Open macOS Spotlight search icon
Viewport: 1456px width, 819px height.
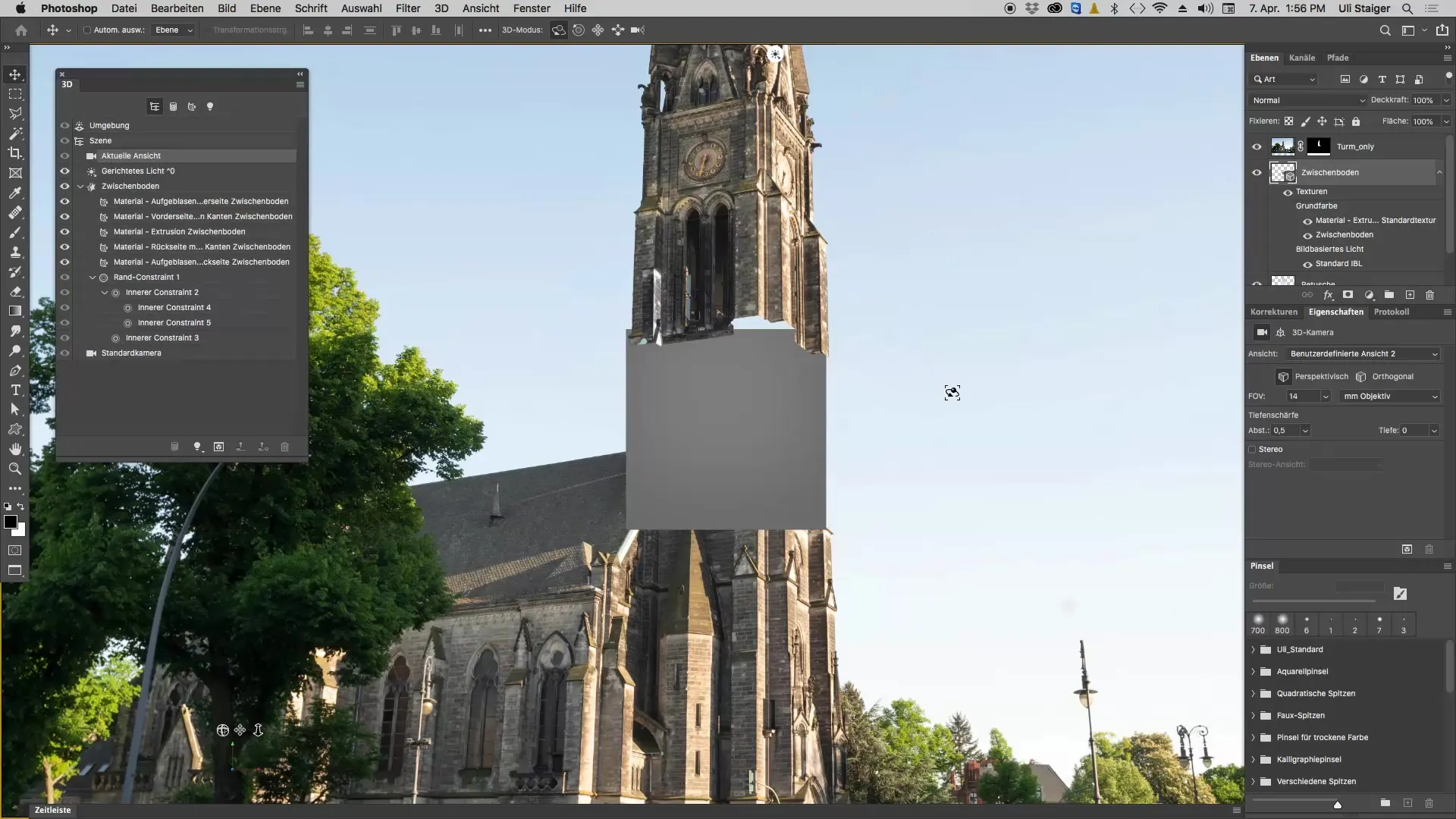click(1407, 8)
